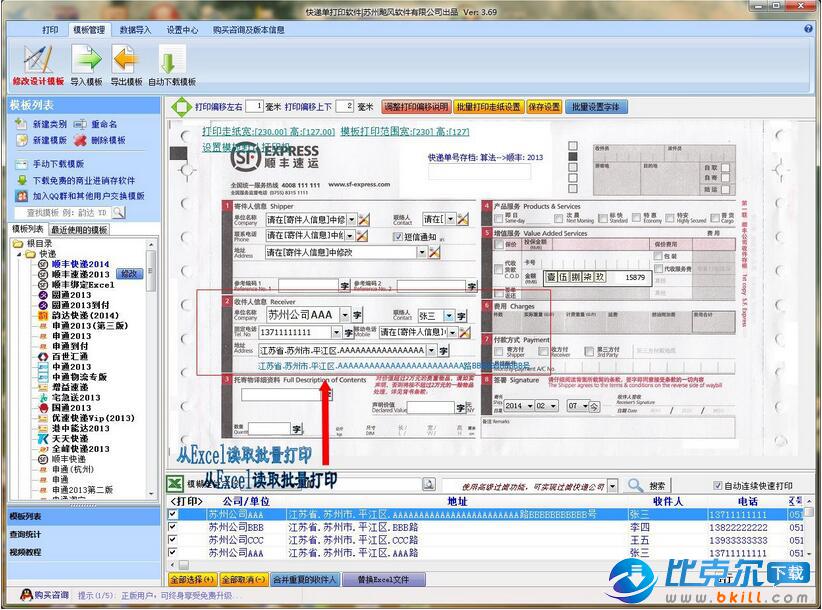Click the 韵达快递(2014) yellow icon
The height and width of the screenshot is (610, 822).
(x=43, y=315)
